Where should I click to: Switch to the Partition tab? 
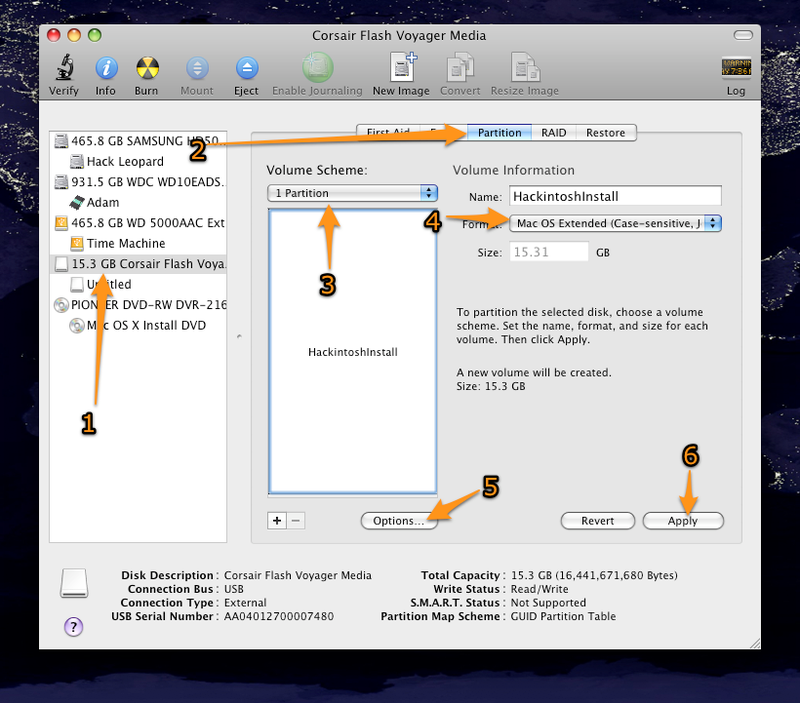click(499, 133)
